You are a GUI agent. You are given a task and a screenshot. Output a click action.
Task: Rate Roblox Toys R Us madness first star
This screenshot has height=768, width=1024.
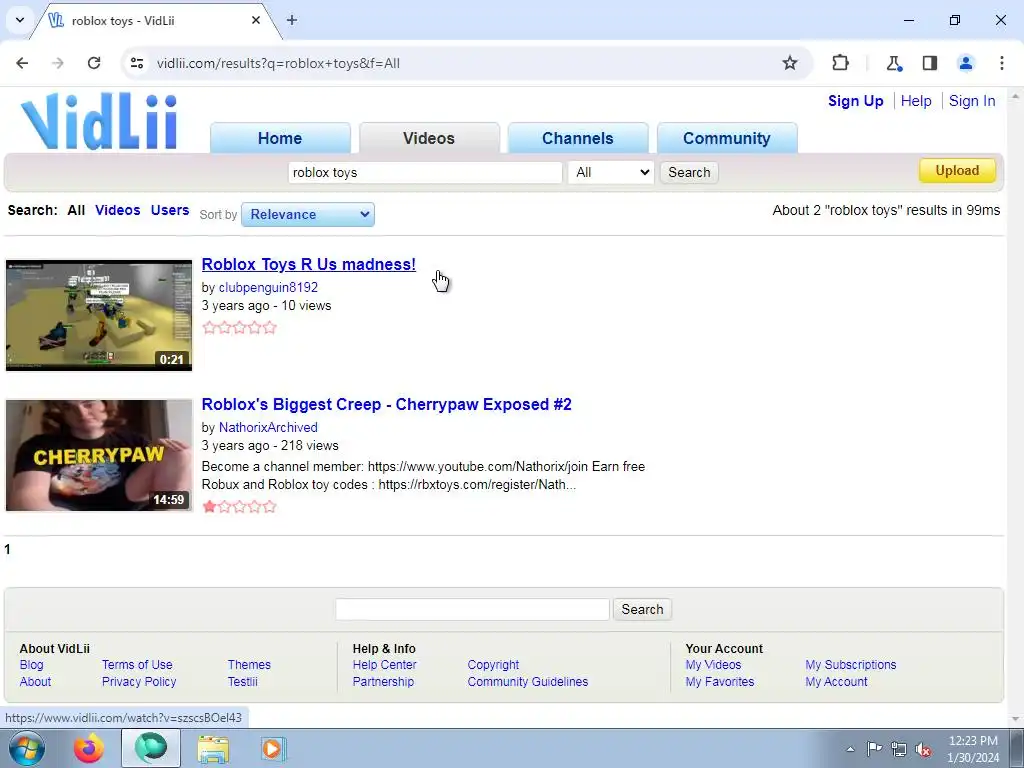[209, 328]
